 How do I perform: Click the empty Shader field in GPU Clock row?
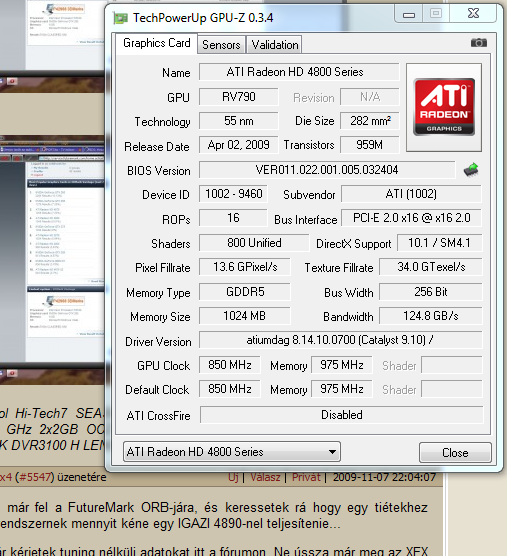pyautogui.click(x=452, y=365)
